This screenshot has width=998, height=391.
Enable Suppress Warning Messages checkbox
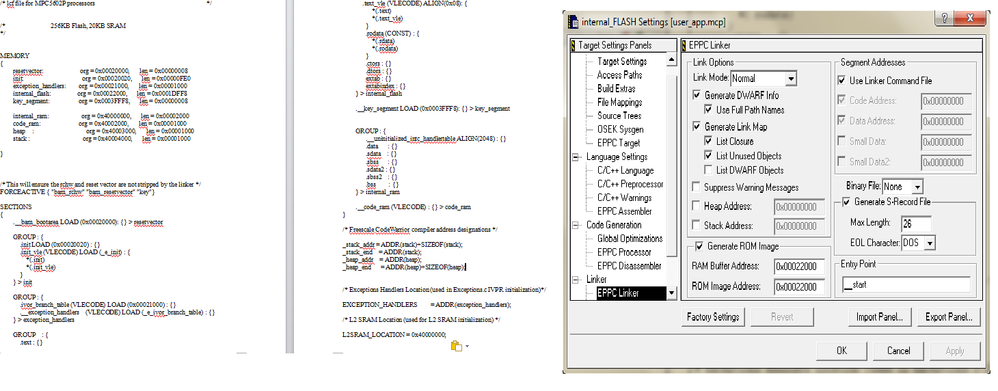pyautogui.click(x=696, y=187)
